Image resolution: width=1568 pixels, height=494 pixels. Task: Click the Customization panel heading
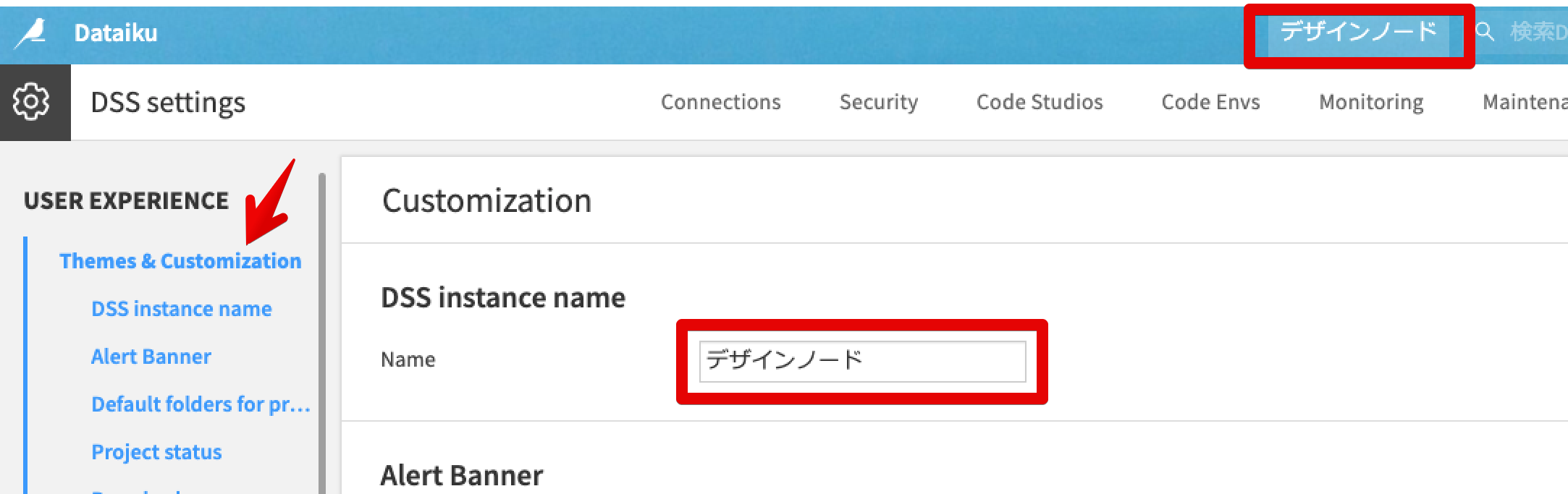point(486,200)
